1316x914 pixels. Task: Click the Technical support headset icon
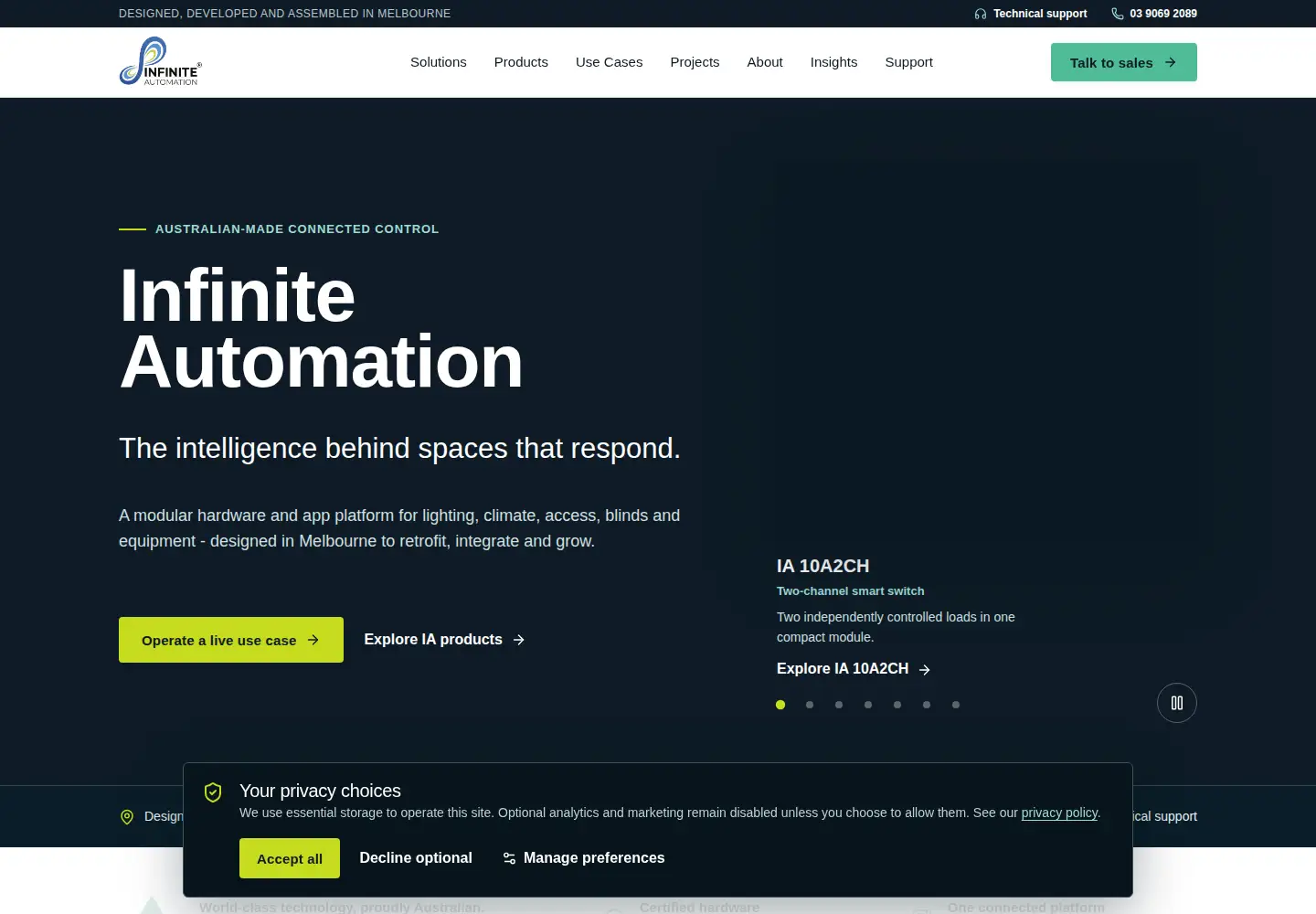[981, 14]
